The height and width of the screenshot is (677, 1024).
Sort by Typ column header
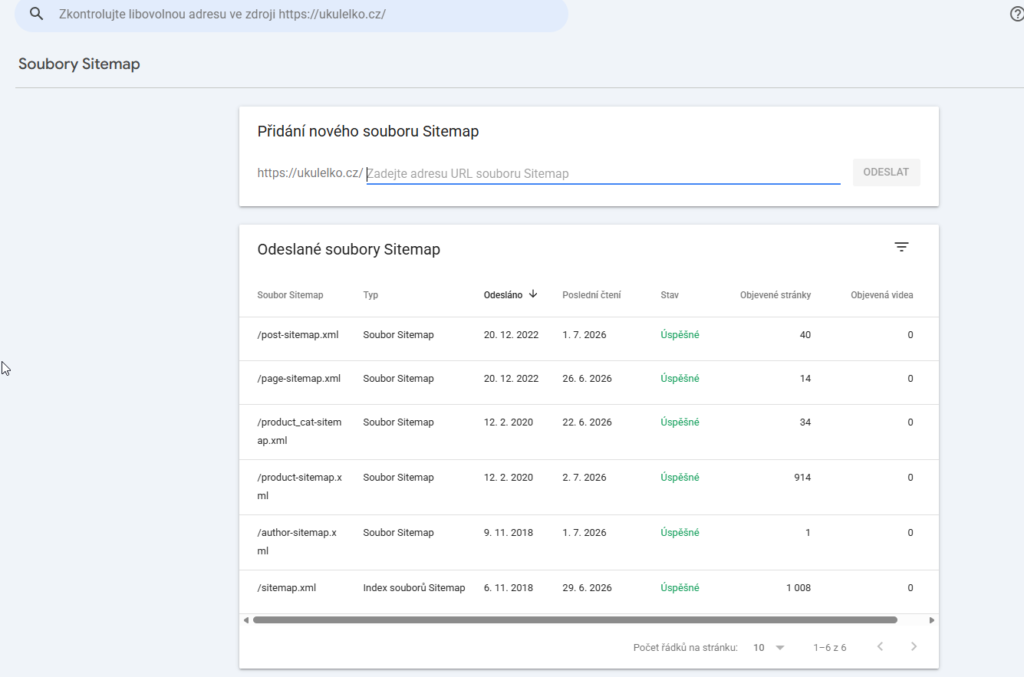(x=370, y=295)
